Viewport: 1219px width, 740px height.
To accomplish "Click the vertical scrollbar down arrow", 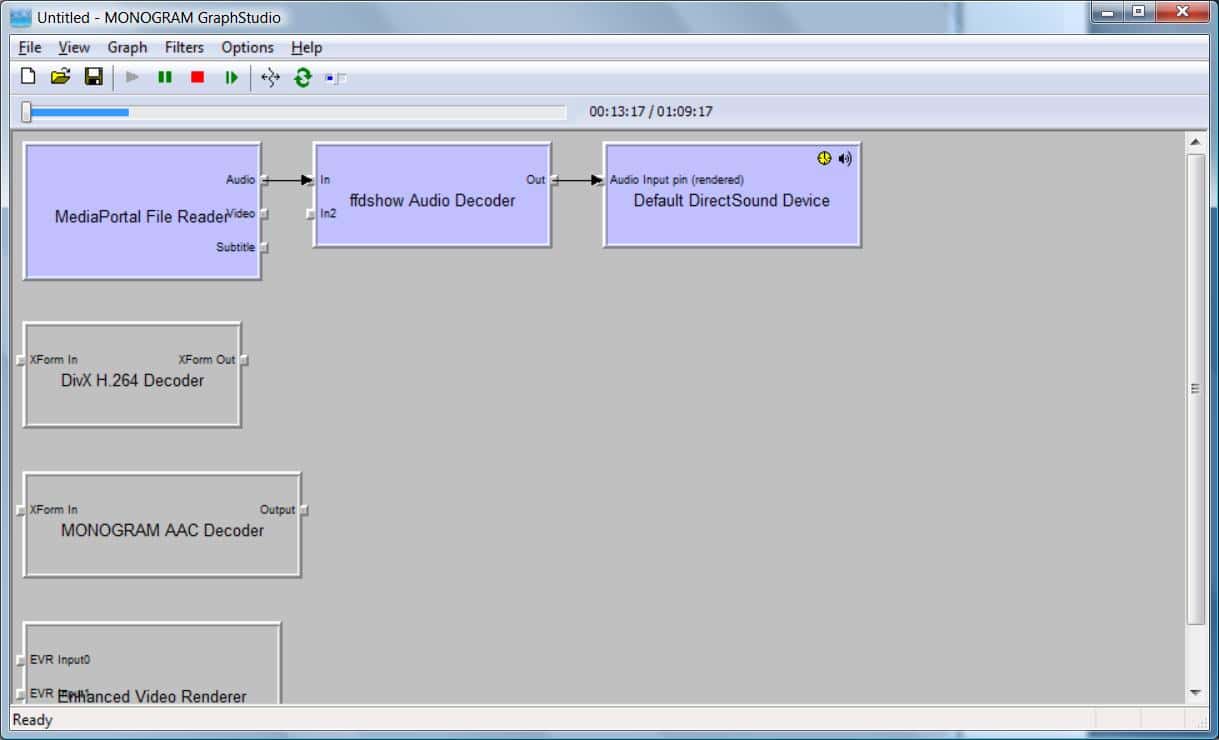I will click(x=1195, y=692).
